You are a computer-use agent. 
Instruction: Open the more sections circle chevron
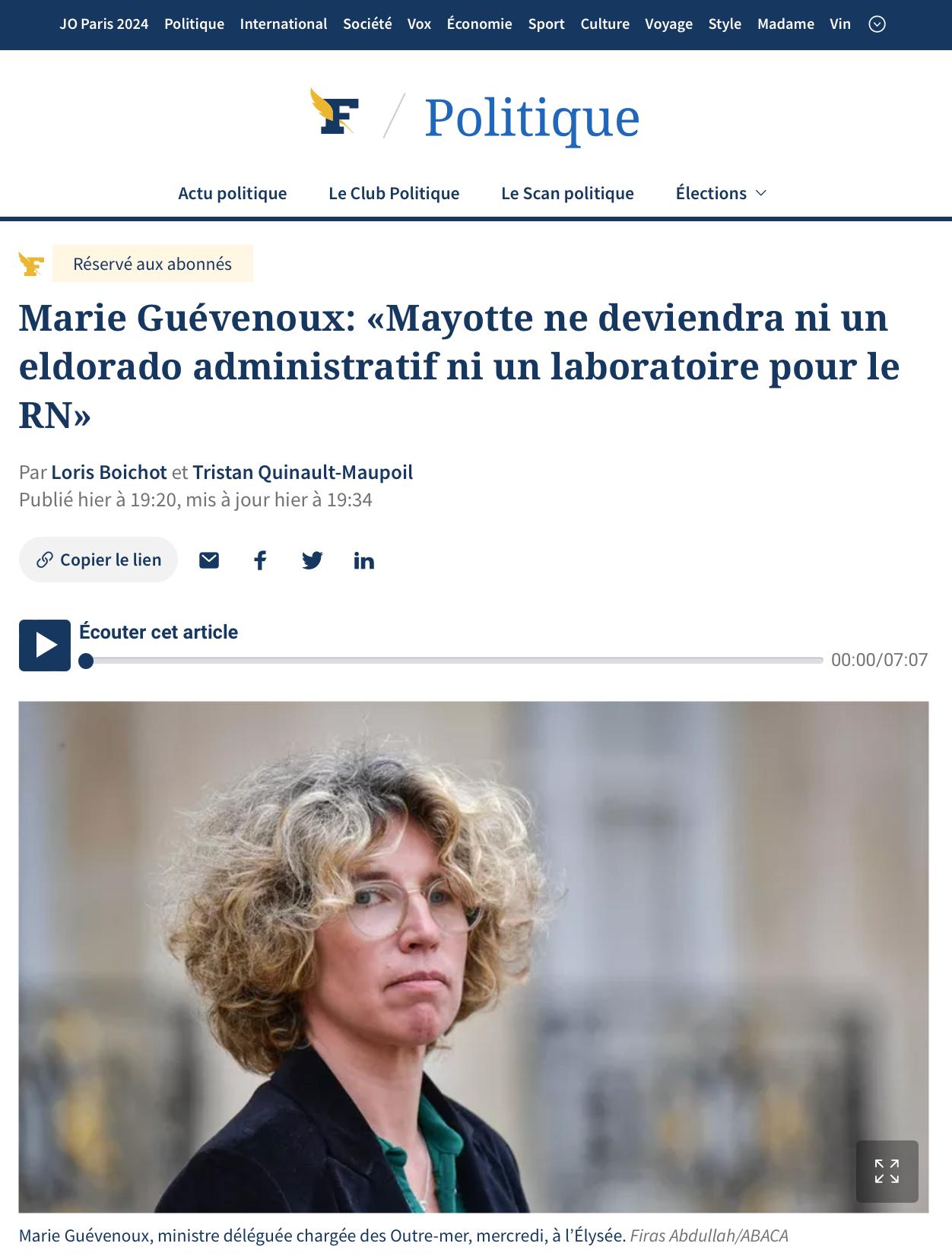[x=877, y=24]
